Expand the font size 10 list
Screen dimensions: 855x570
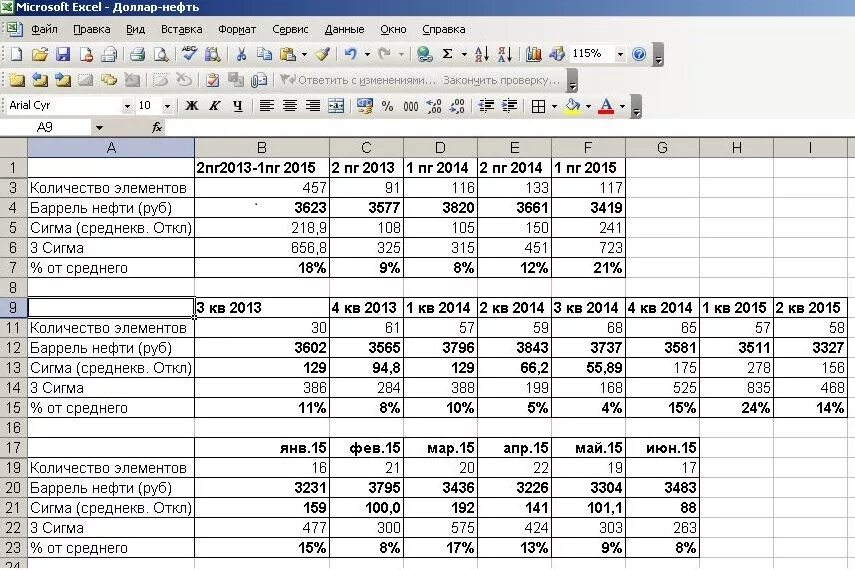point(167,106)
